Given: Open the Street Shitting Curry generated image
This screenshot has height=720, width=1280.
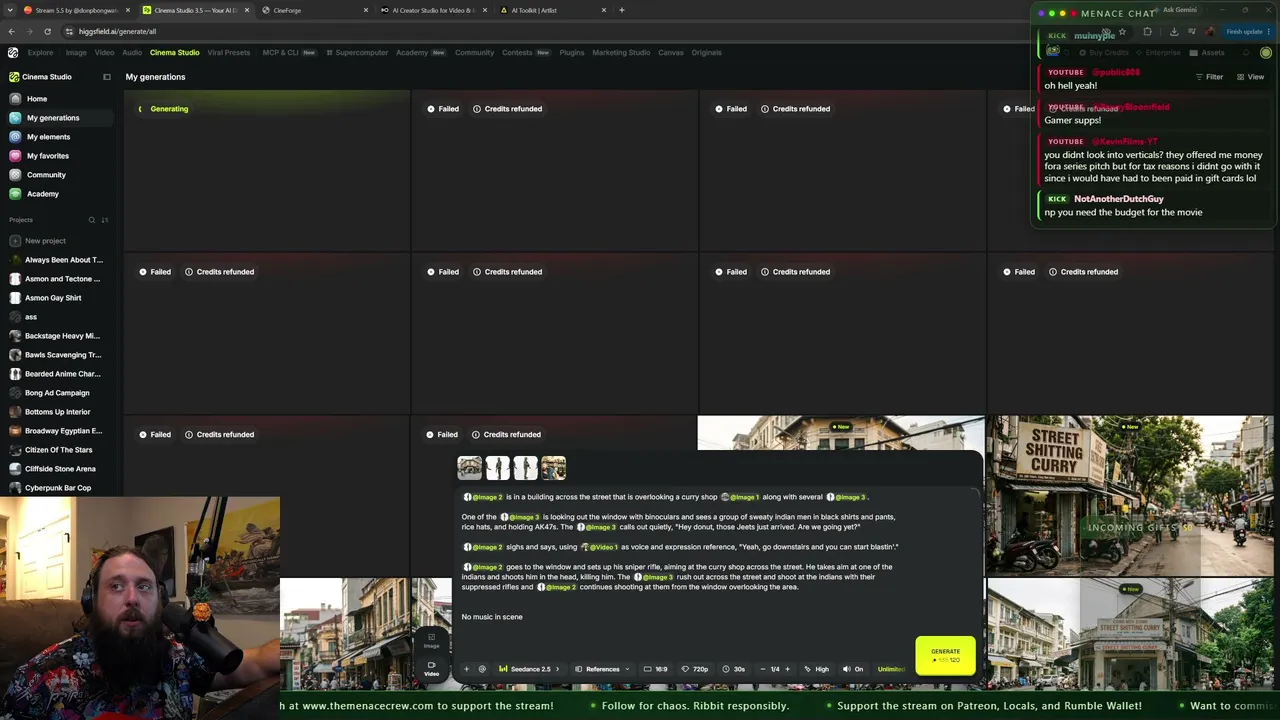Looking at the screenshot, I should pyautogui.click(x=1130, y=495).
